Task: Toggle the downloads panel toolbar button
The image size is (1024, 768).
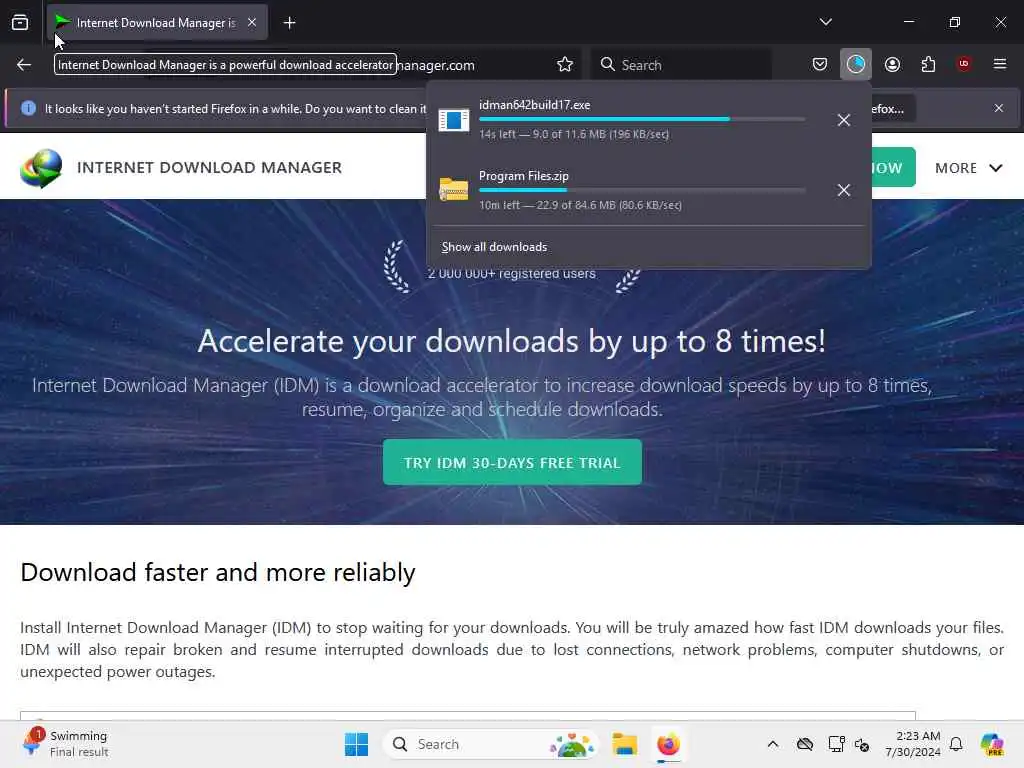Action: pos(856,65)
